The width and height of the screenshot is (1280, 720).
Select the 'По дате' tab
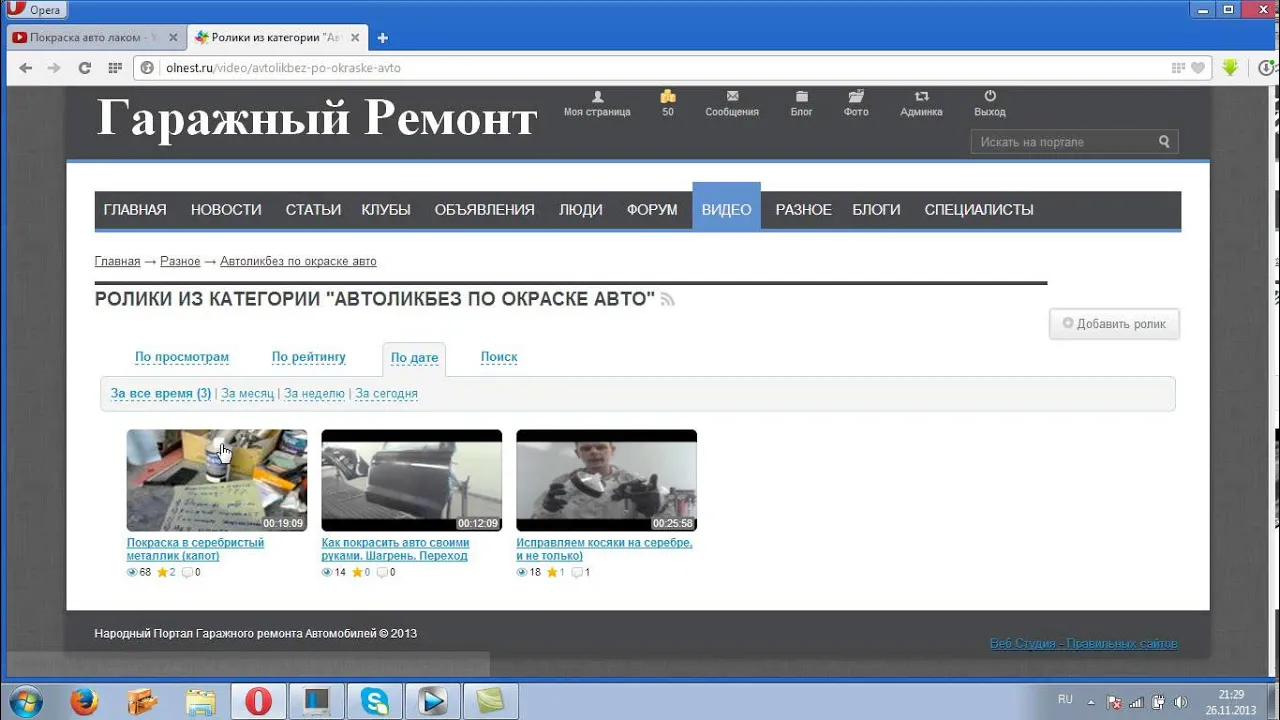point(414,358)
